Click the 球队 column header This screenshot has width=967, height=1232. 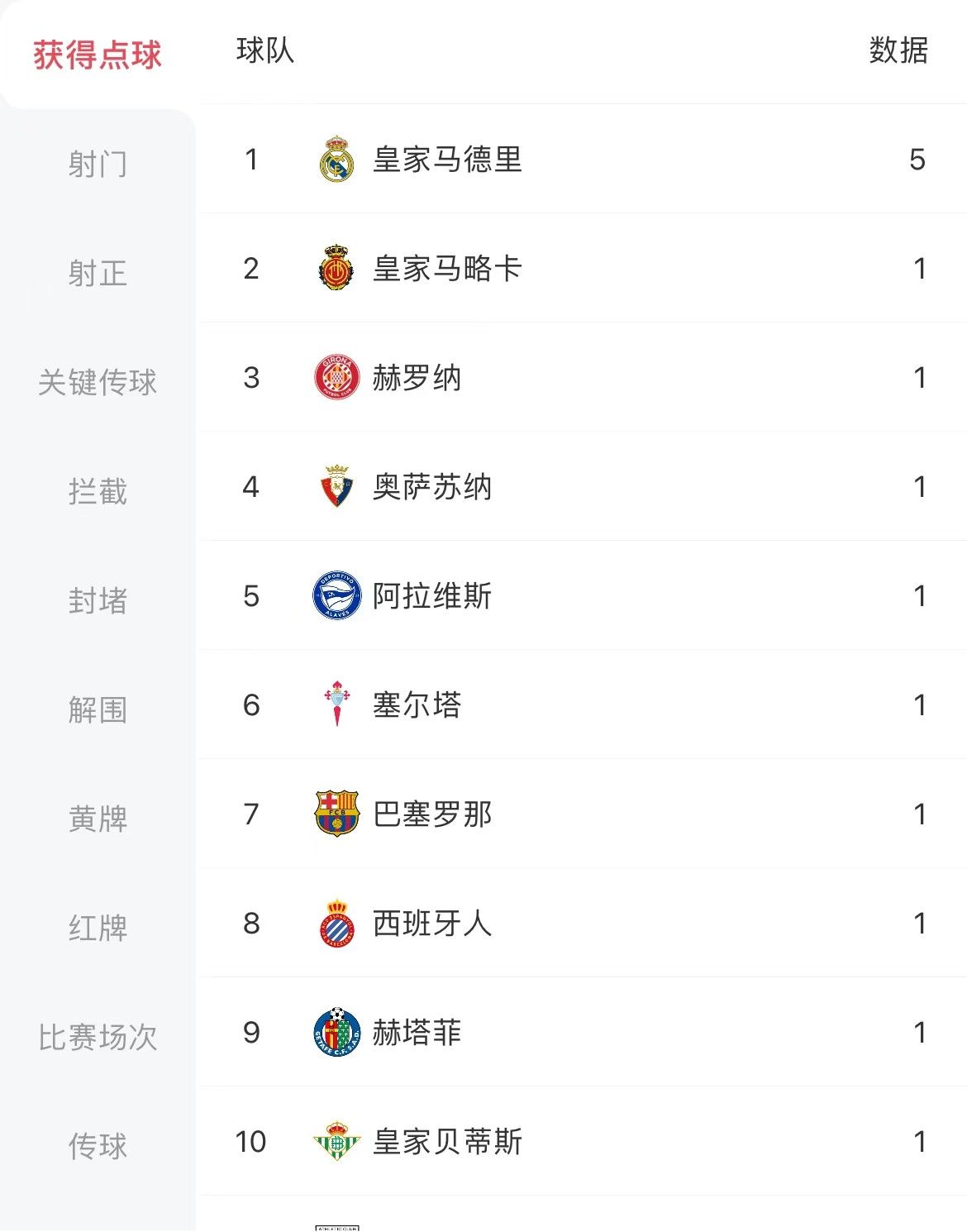point(264,50)
